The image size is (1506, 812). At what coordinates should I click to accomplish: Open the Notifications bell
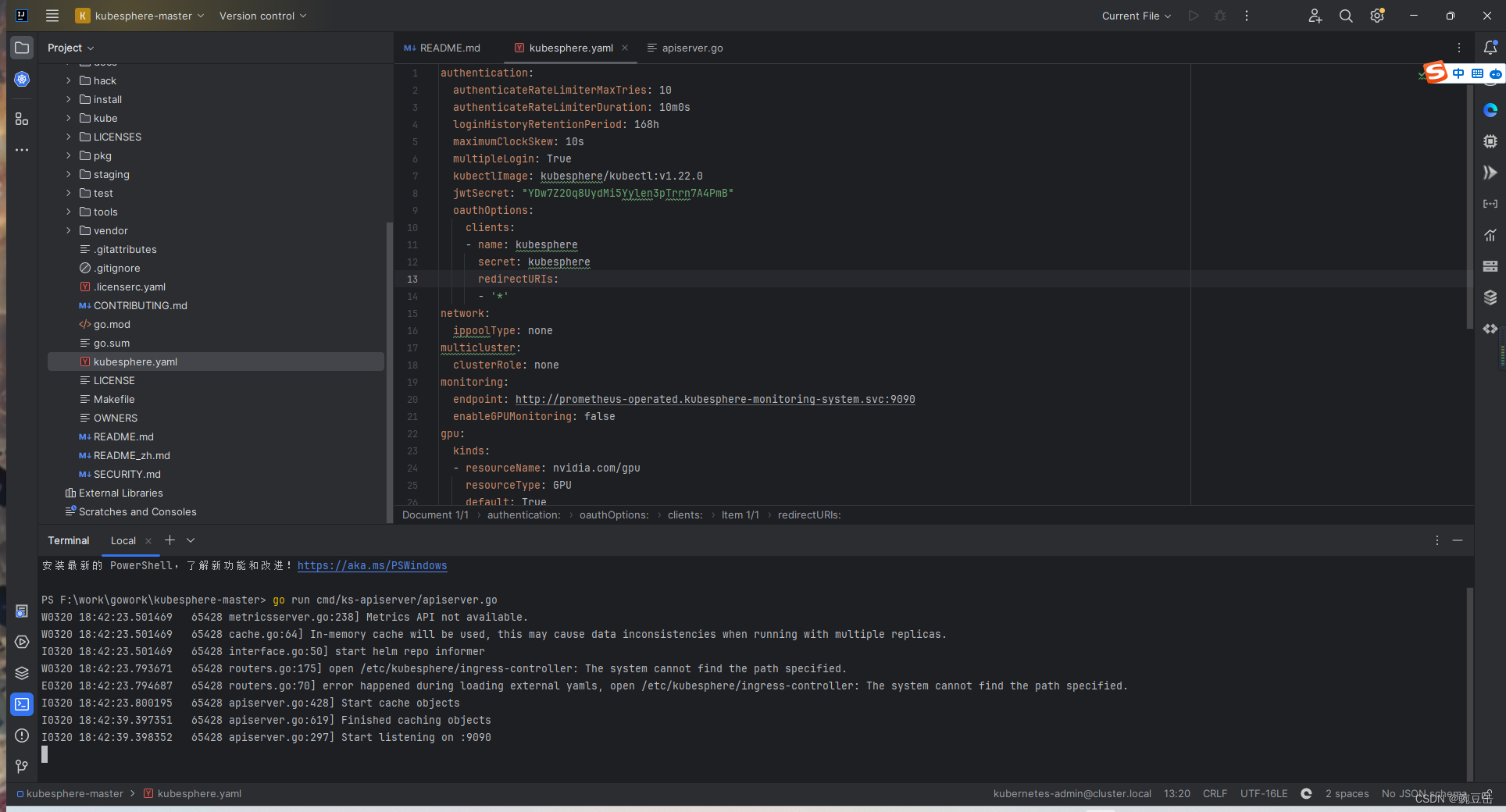1490,48
